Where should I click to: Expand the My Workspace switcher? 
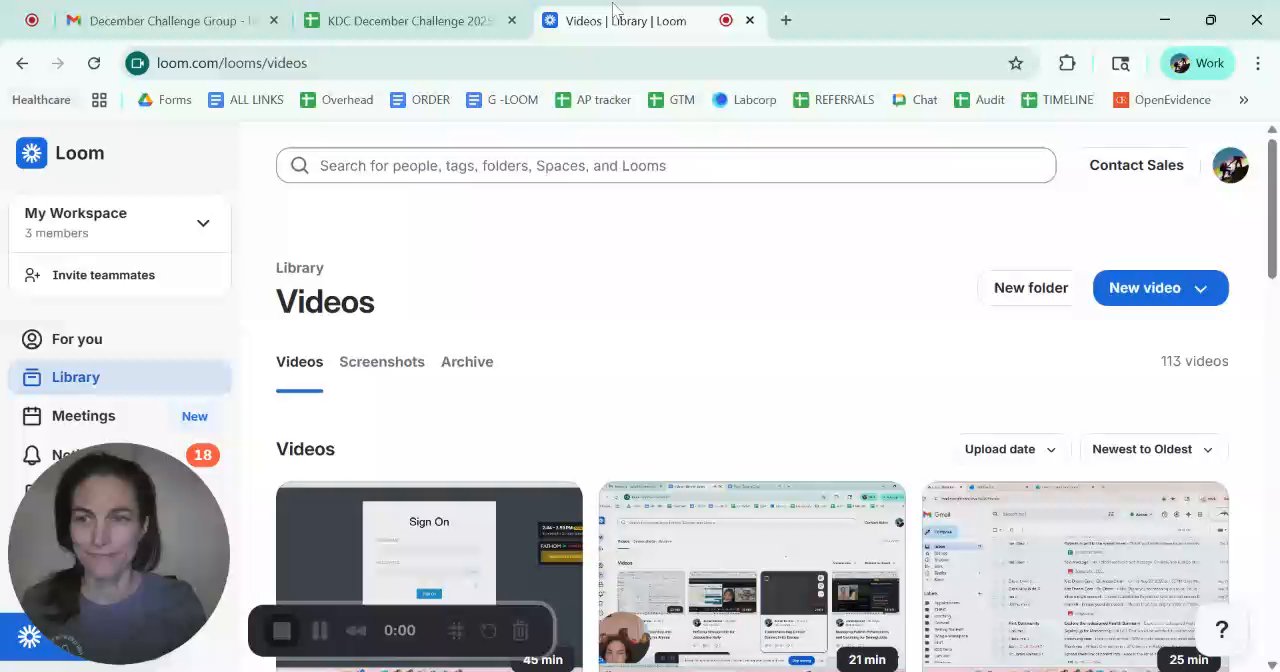(120, 222)
